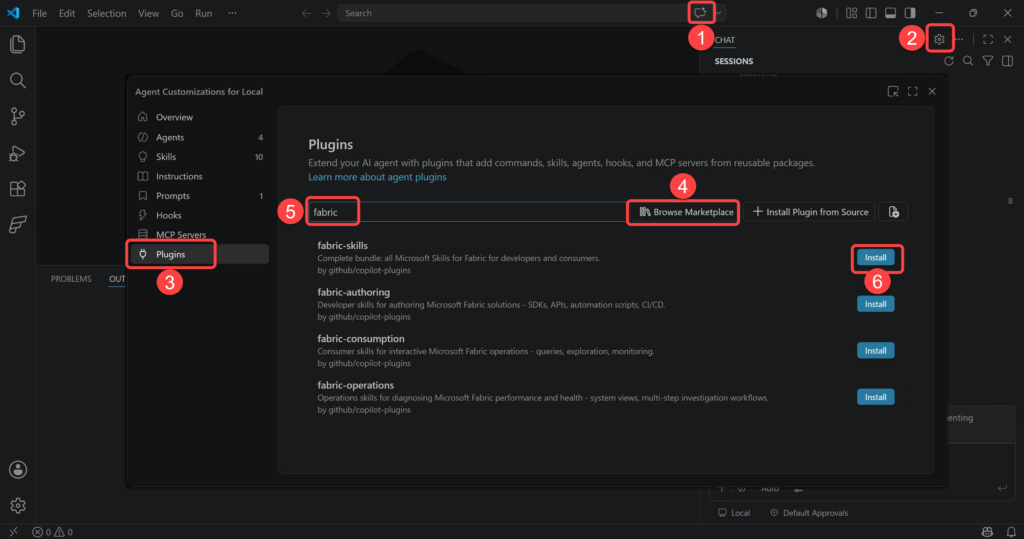Screen dimensions: 1024x539
Task: Select Instructions section
Action: click(x=199, y=176)
